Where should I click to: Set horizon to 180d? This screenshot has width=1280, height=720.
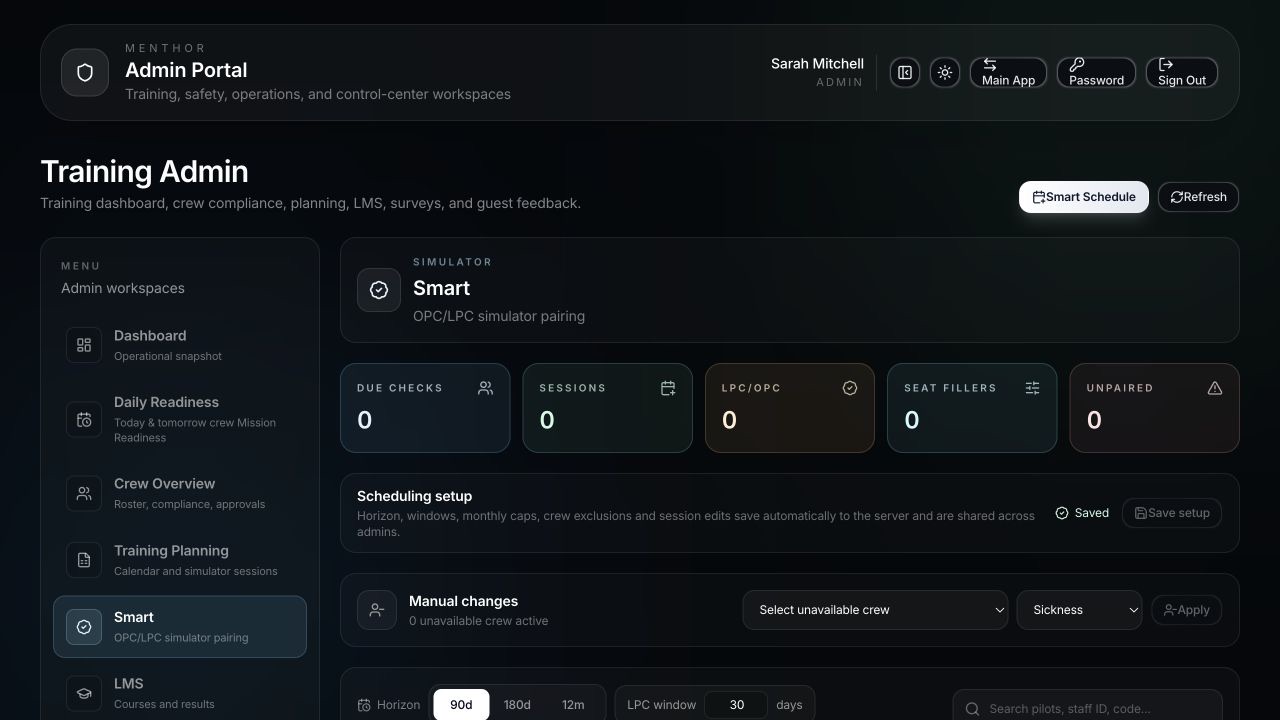click(517, 705)
